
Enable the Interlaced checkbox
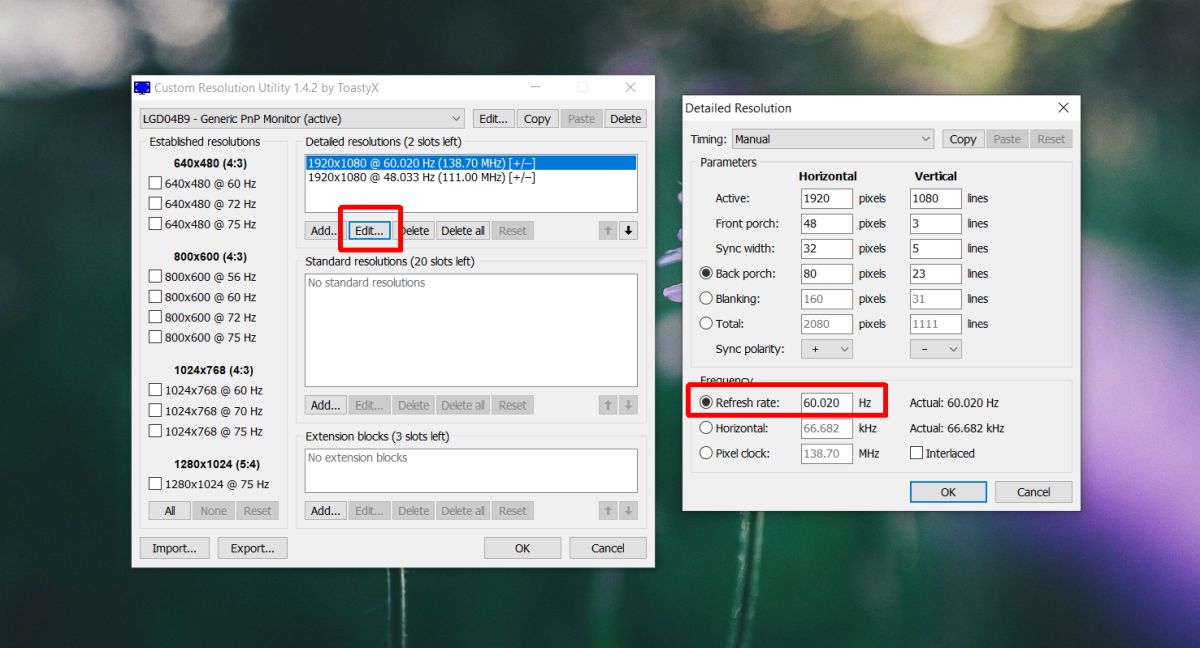coord(916,453)
